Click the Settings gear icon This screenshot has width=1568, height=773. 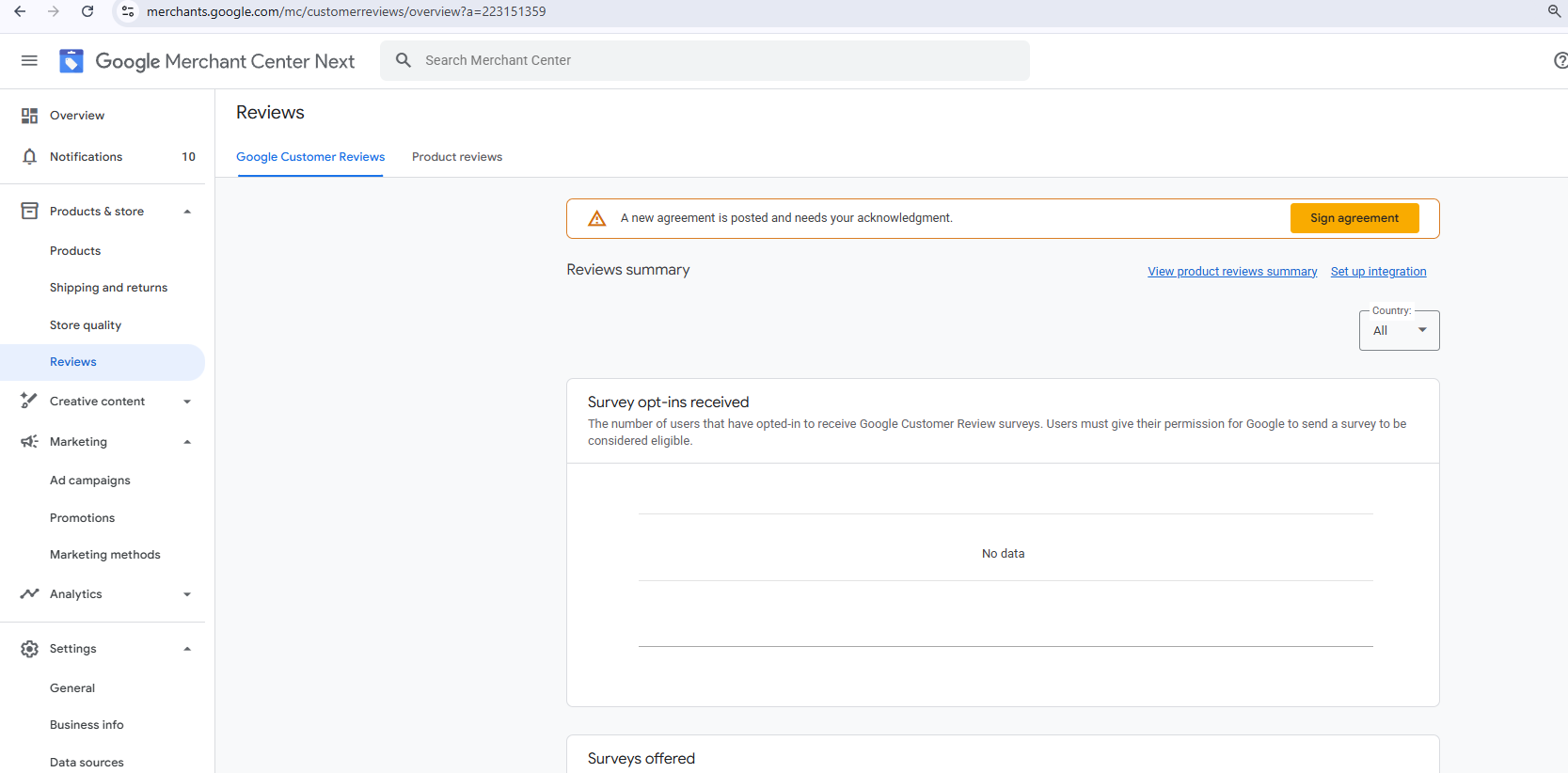[29, 649]
